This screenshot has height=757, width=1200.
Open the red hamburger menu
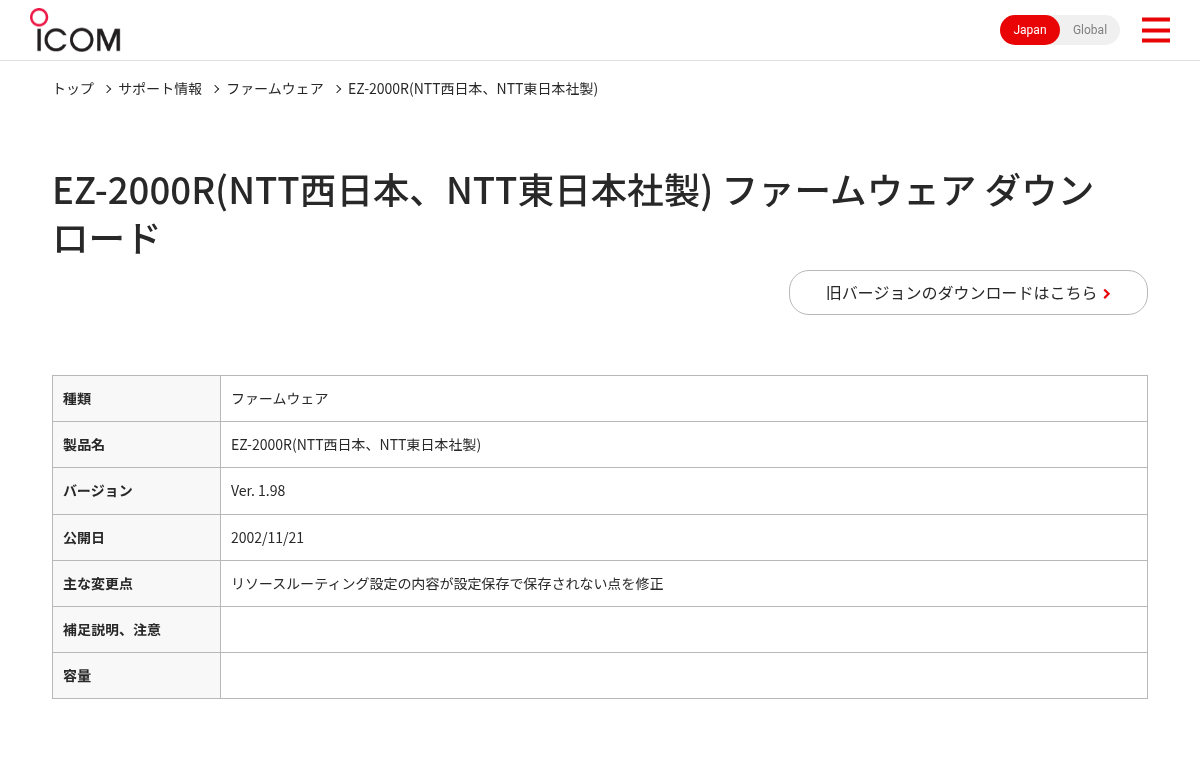point(1155,30)
